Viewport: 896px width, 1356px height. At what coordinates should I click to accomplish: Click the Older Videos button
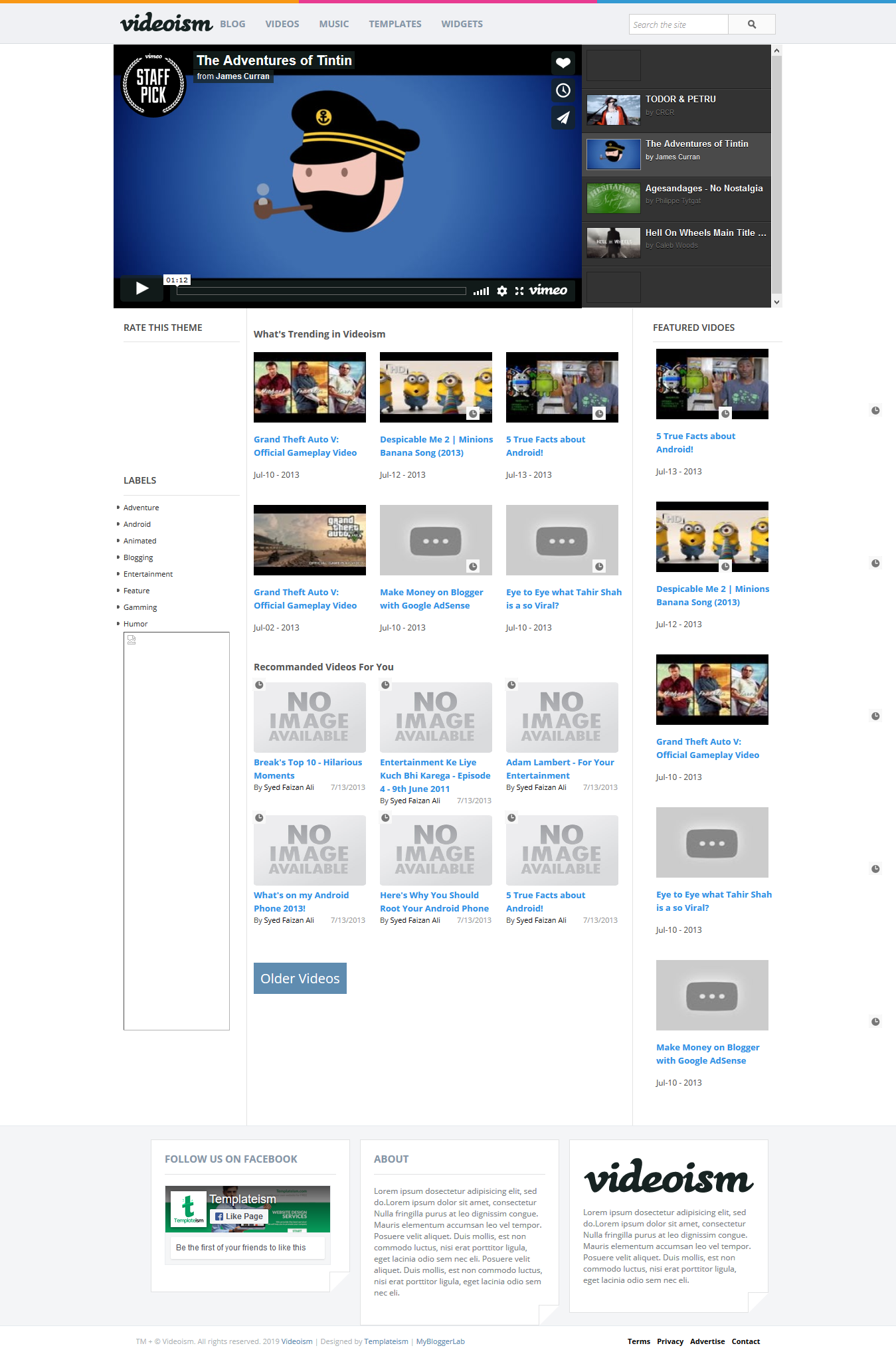click(300, 979)
